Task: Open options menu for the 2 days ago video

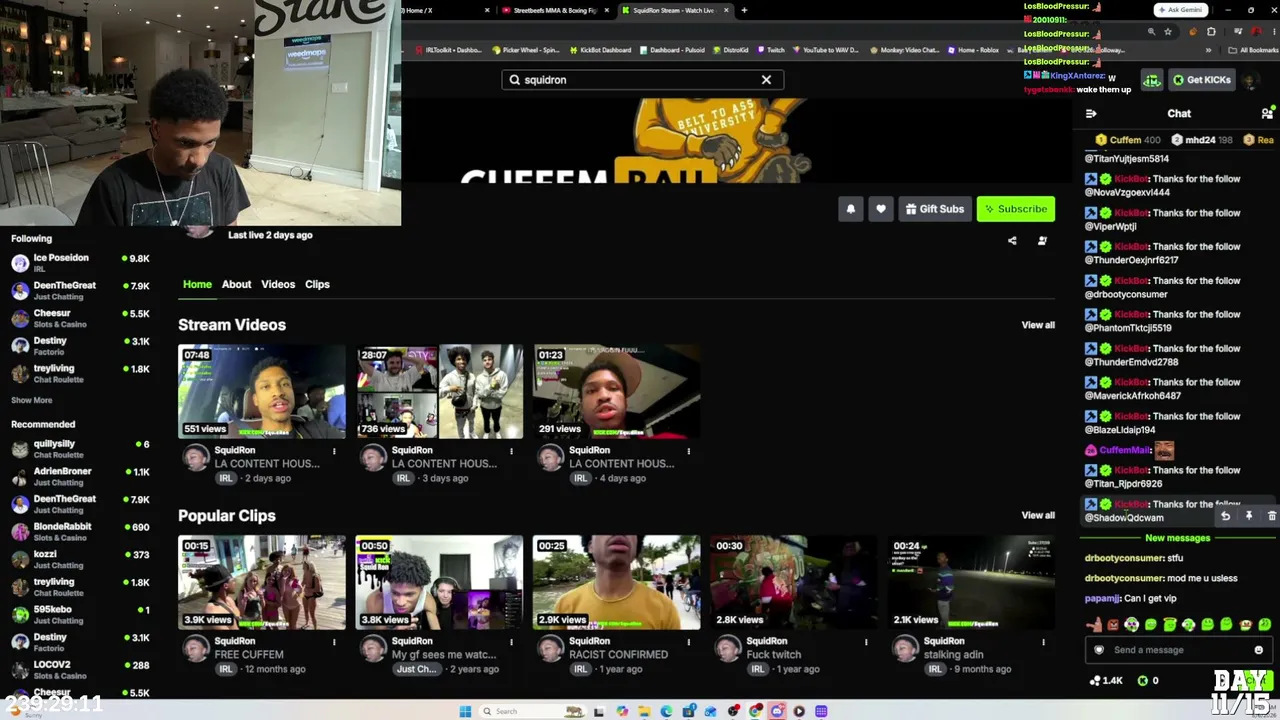Action: 334,451
